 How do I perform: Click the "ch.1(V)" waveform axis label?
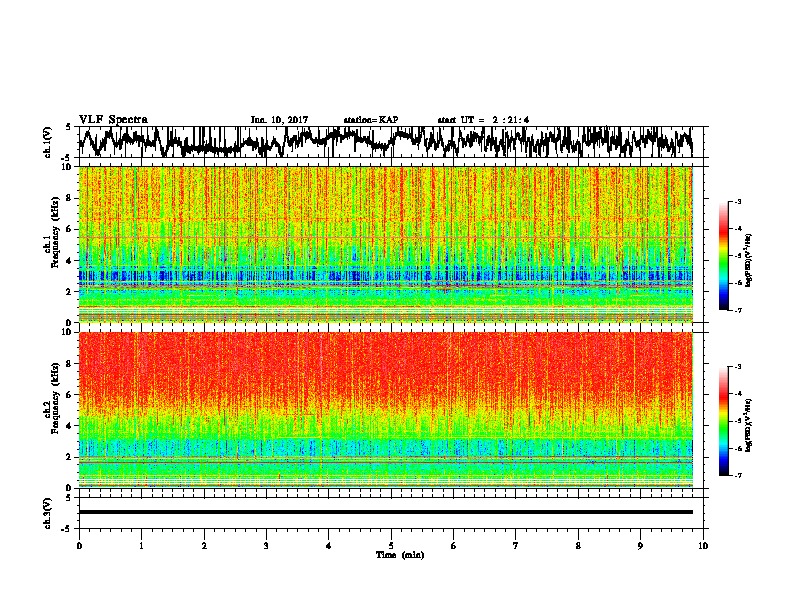tap(47, 142)
